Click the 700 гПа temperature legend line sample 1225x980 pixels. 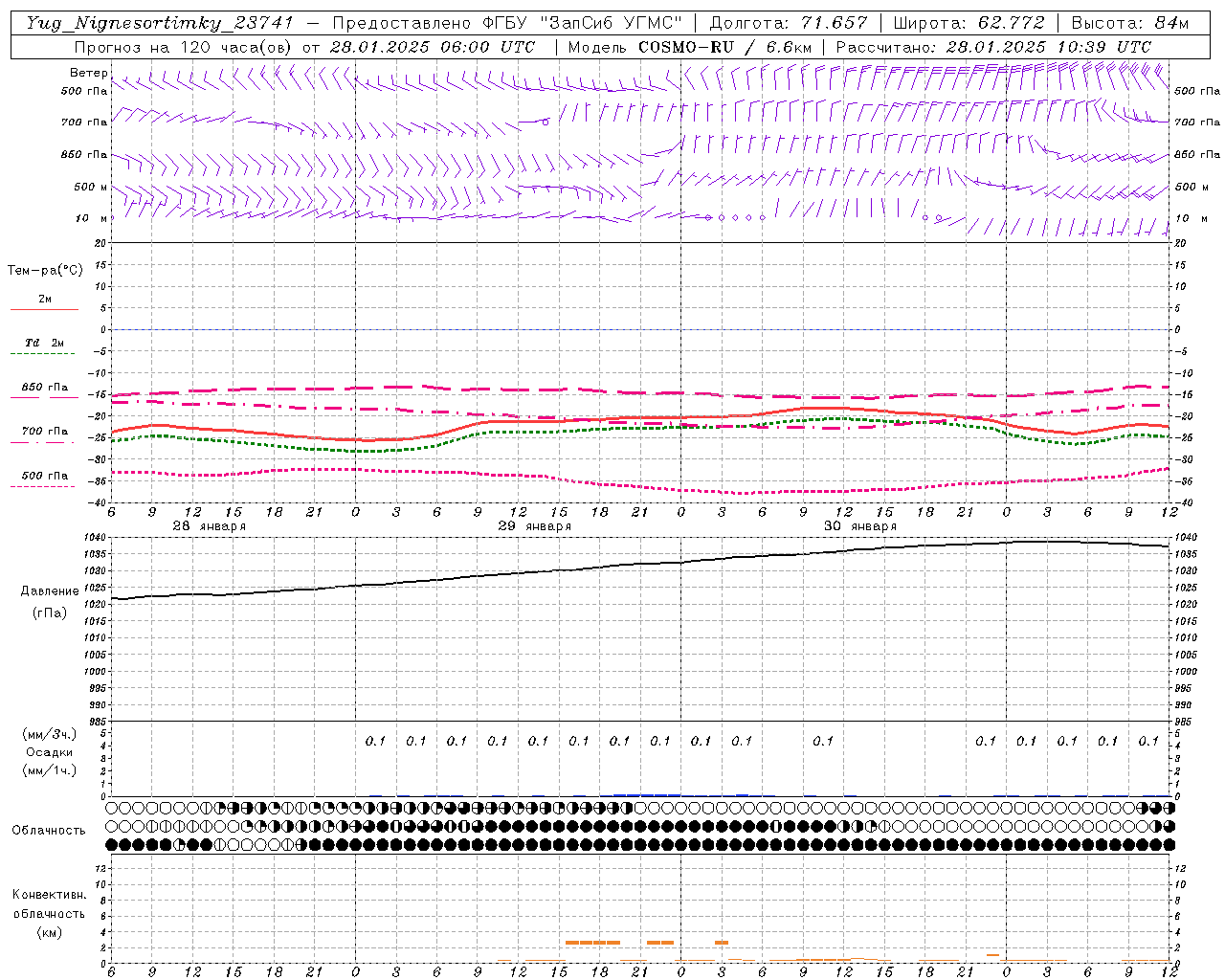(x=42, y=442)
